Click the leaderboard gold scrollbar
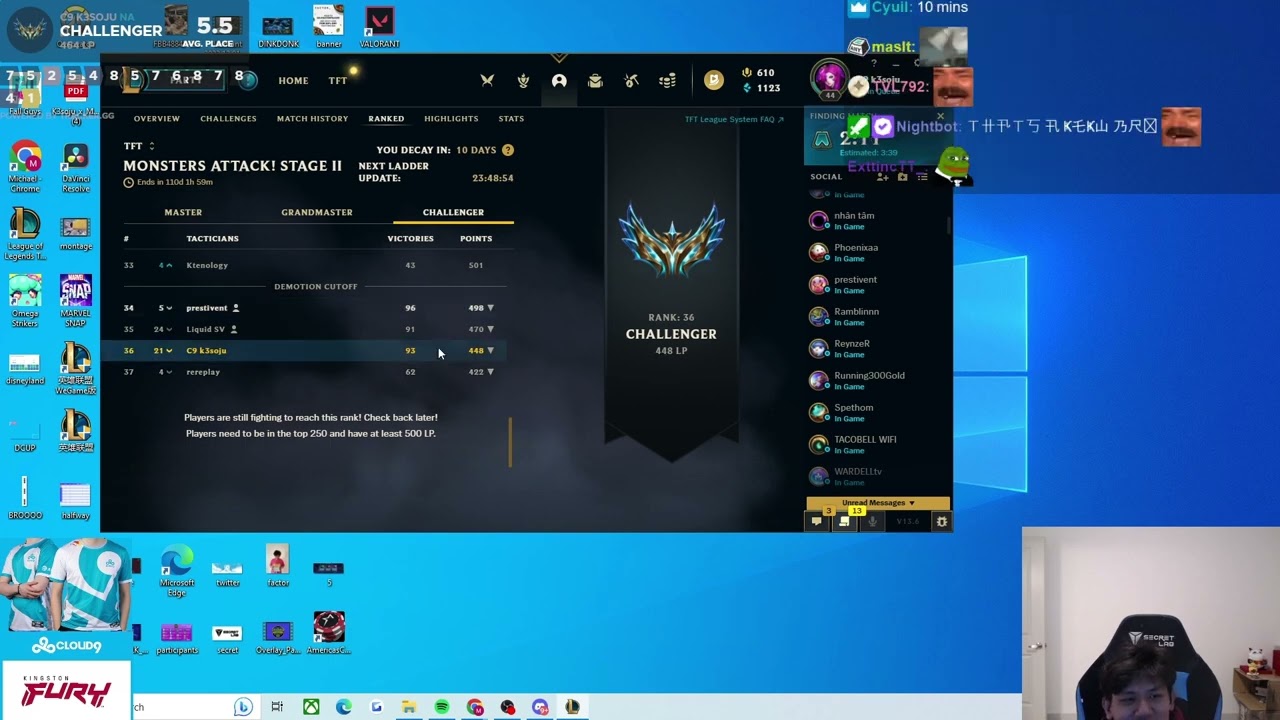1280x720 pixels. click(510, 442)
